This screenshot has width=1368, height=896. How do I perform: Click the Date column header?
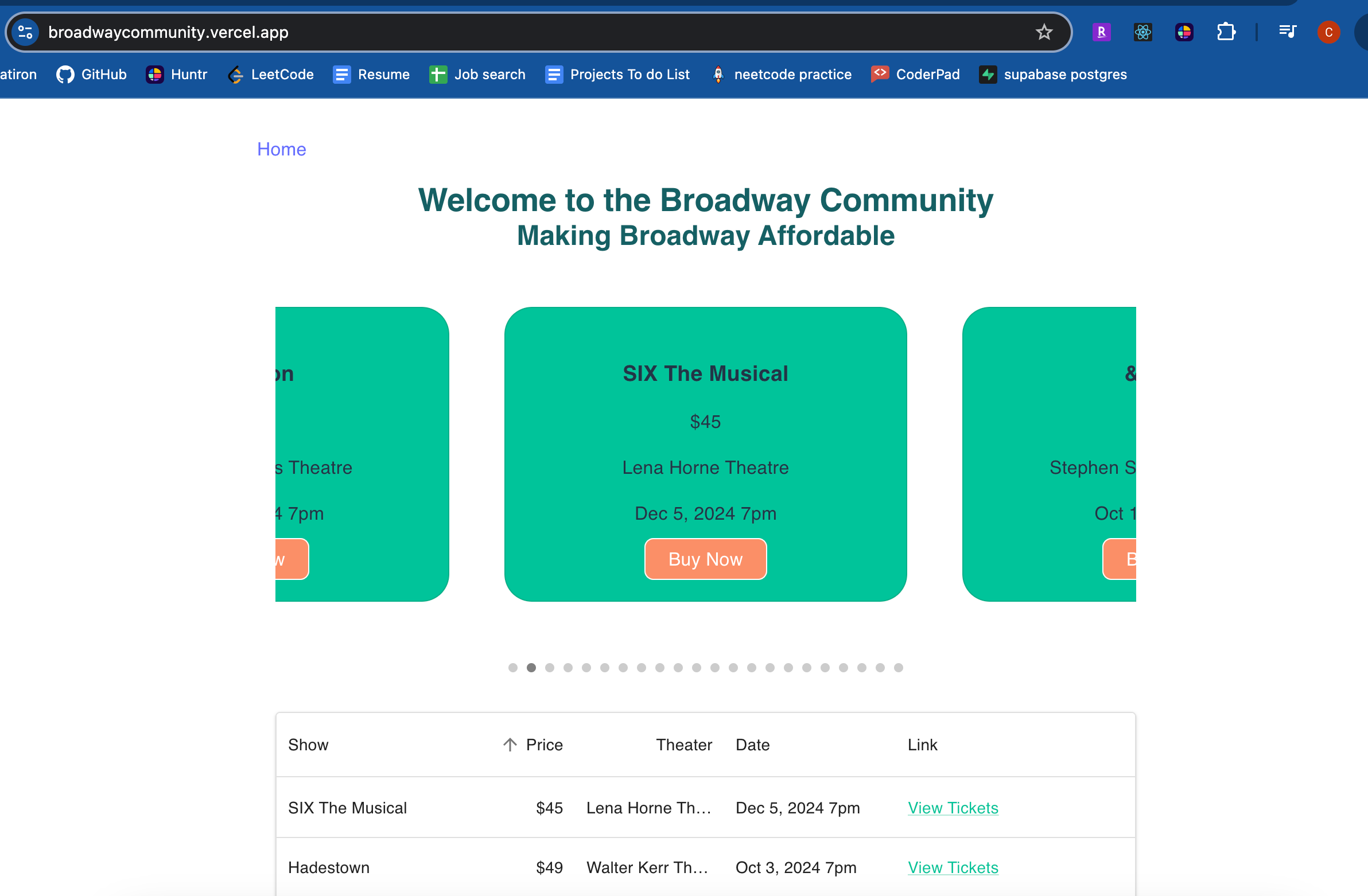pyautogui.click(x=752, y=745)
